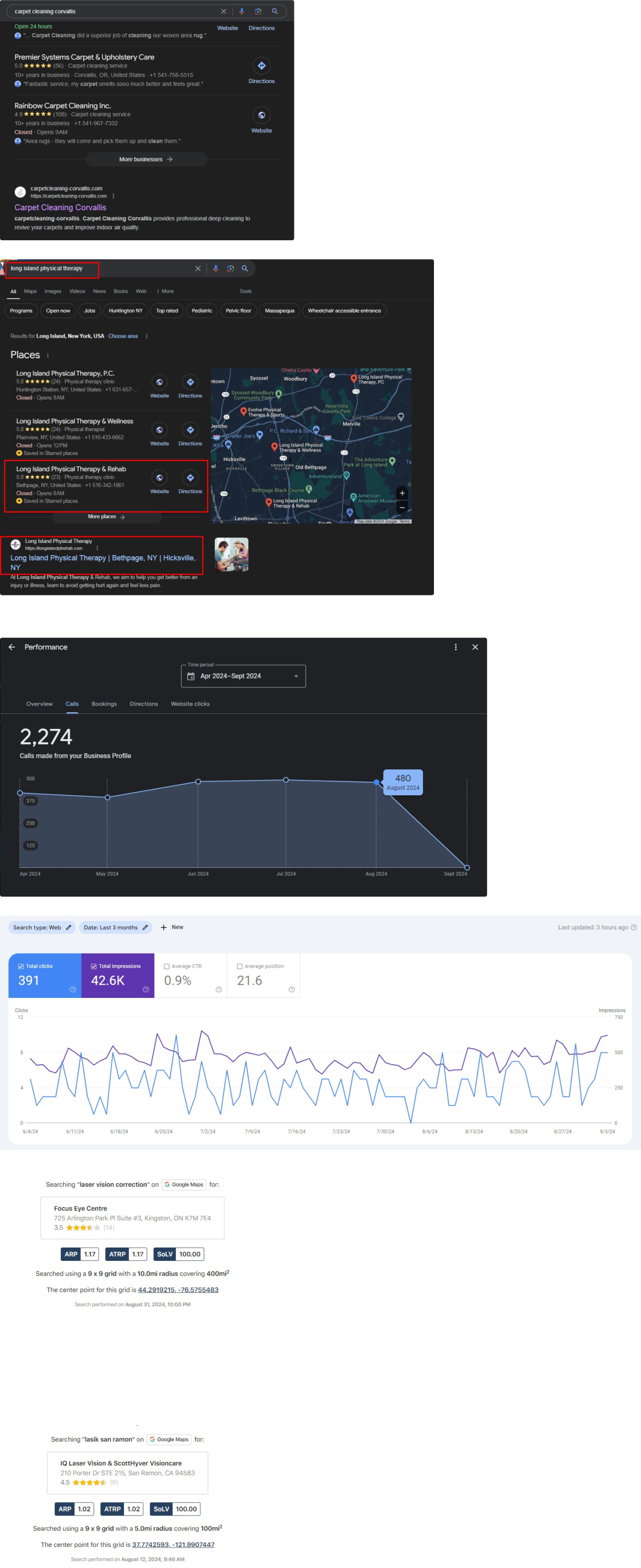Switch to the Maps search tab
This screenshot has width=641, height=1568.
[x=30, y=292]
